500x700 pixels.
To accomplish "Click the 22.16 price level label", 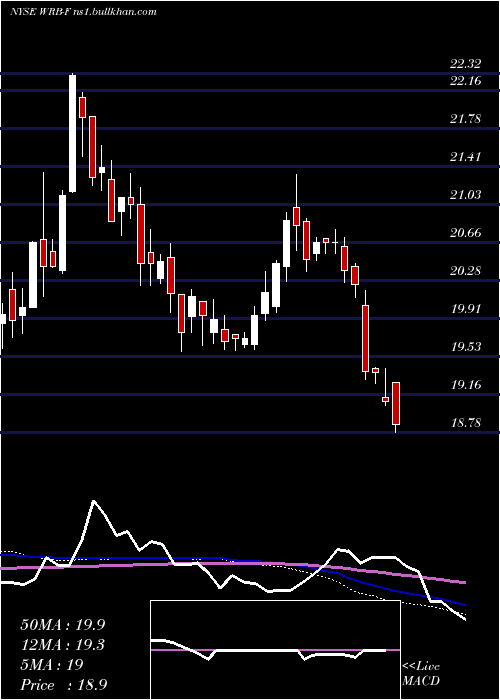I will click(x=465, y=81).
